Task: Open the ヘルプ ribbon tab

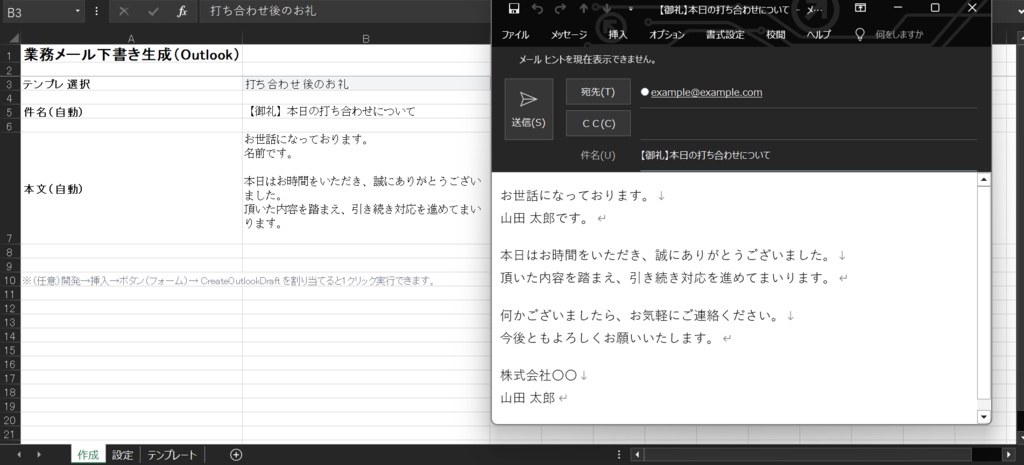Action: (818, 35)
